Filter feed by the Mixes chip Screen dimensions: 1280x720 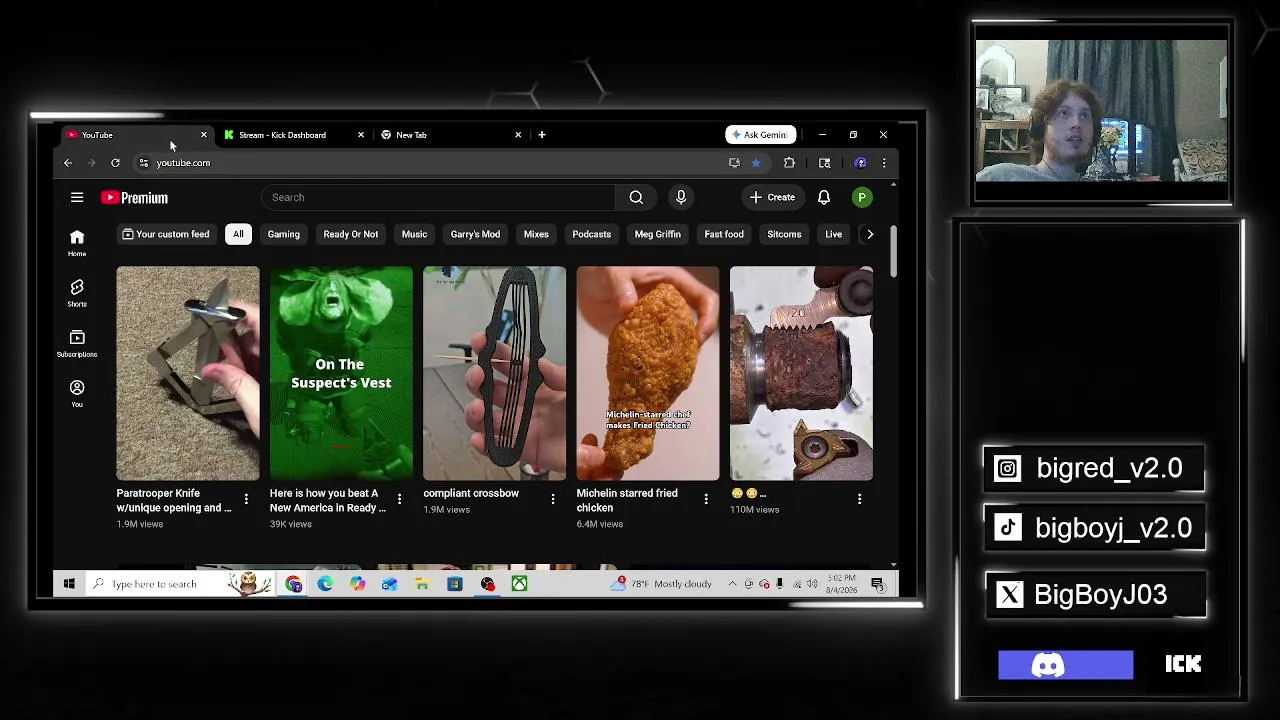pyautogui.click(x=536, y=234)
